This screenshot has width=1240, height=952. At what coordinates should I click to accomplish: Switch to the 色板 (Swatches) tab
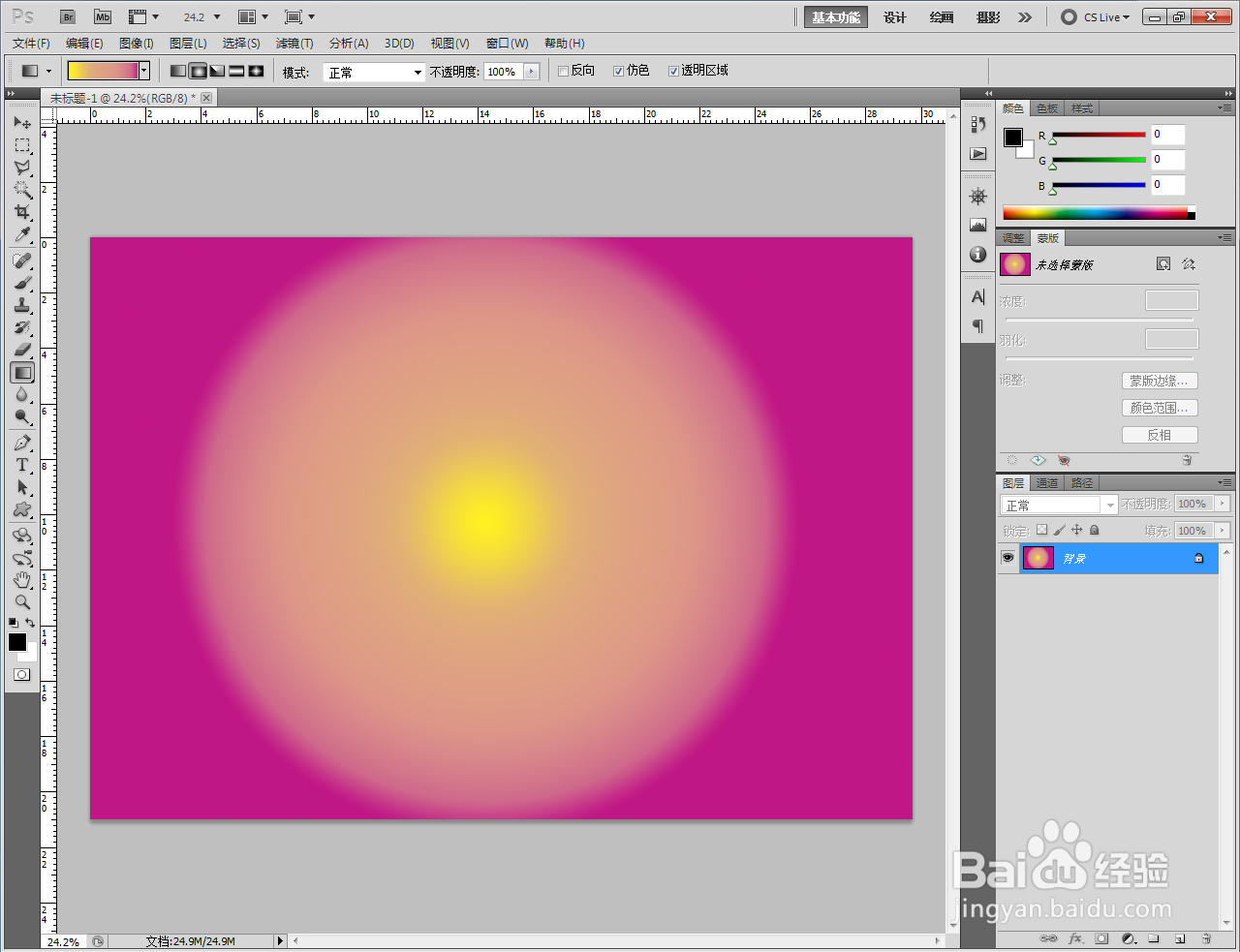(1047, 108)
